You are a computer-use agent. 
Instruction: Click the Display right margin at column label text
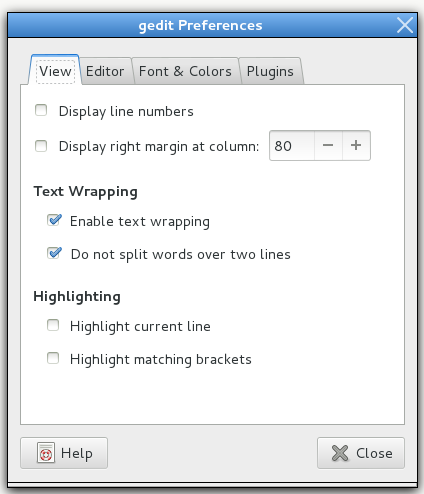159,146
